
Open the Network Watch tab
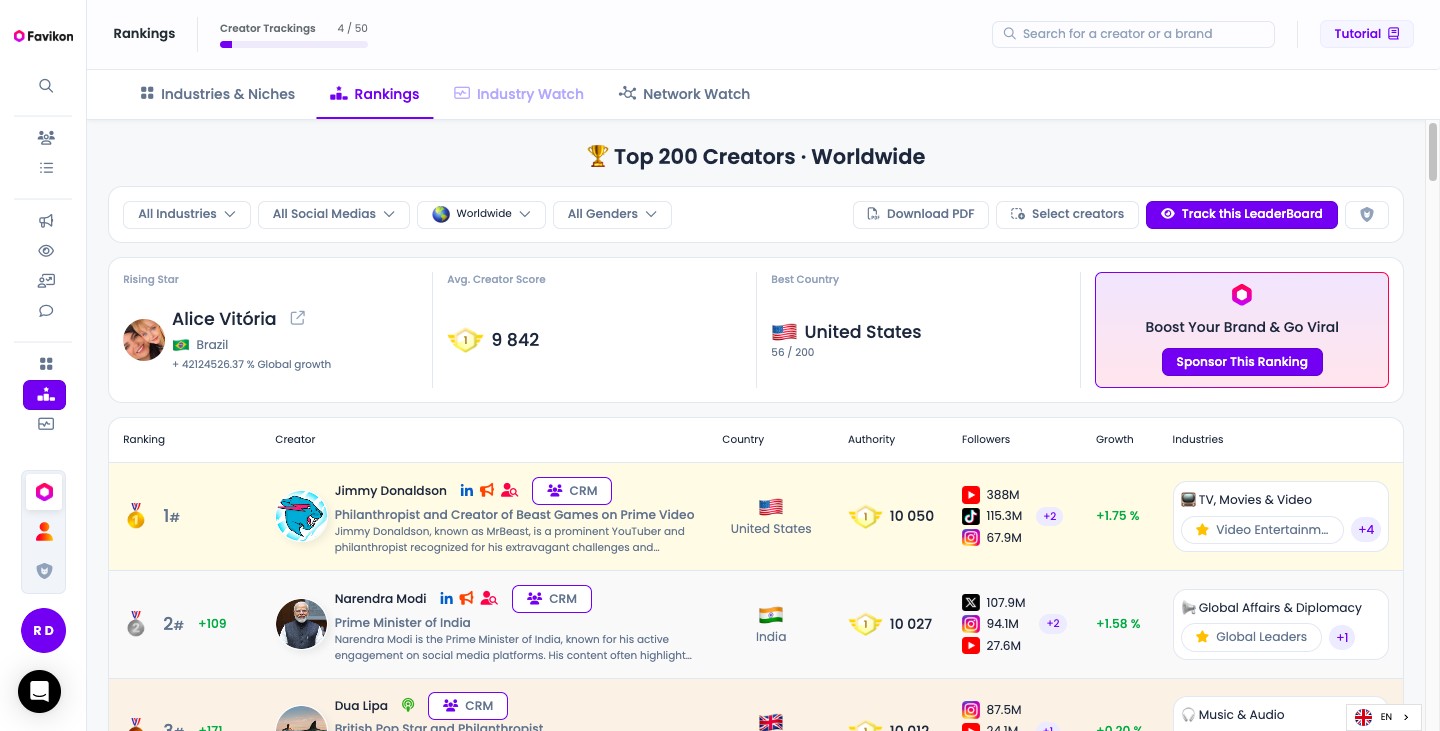[x=684, y=94]
